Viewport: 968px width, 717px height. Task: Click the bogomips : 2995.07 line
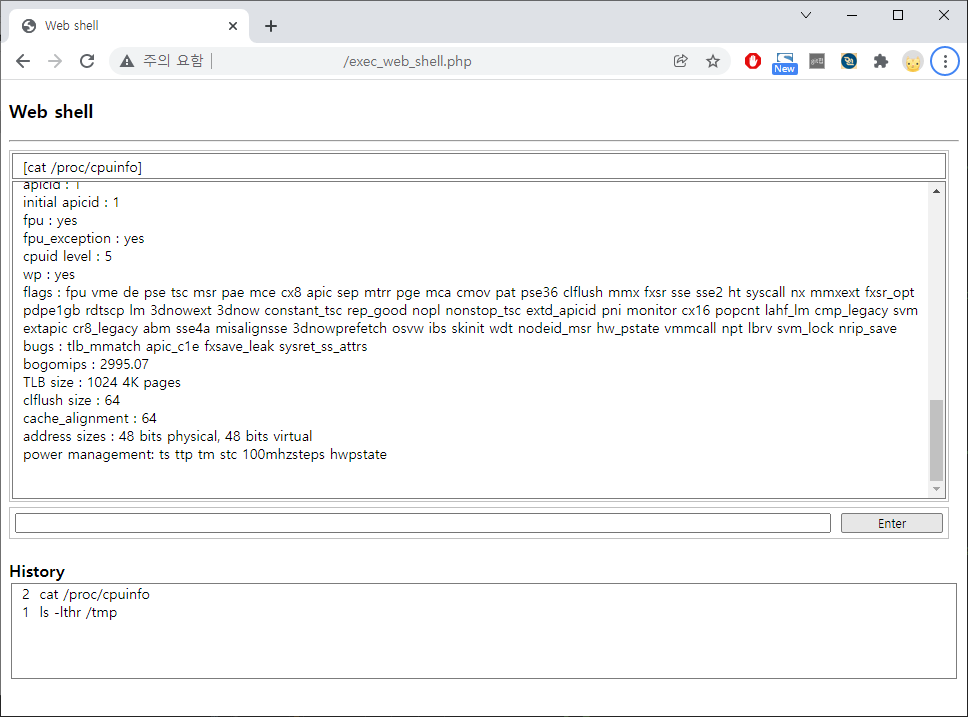click(86, 364)
